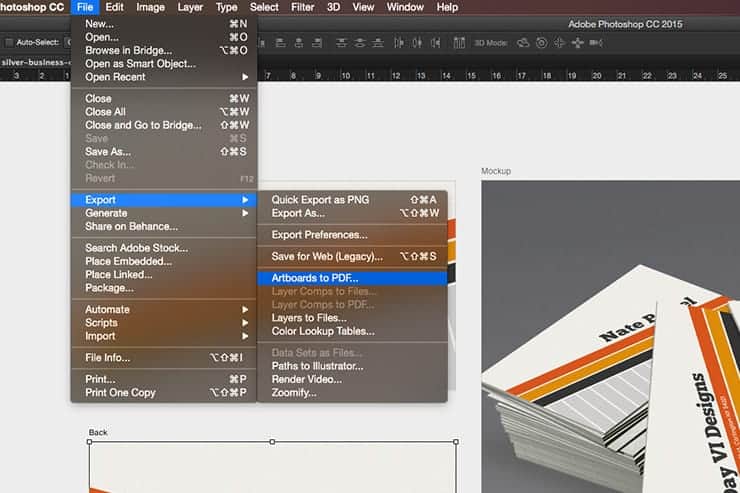Toggle the Auto-Select checkbox
The image size is (740, 493).
click(x=9, y=42)
